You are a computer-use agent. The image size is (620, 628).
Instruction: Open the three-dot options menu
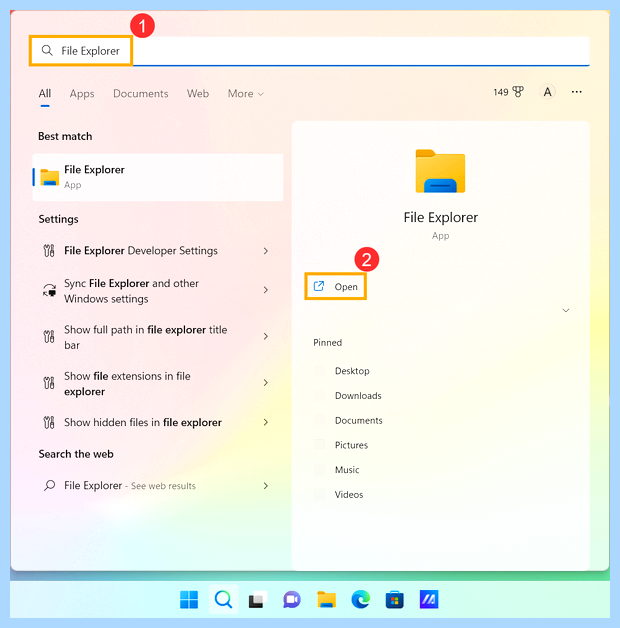576,92
